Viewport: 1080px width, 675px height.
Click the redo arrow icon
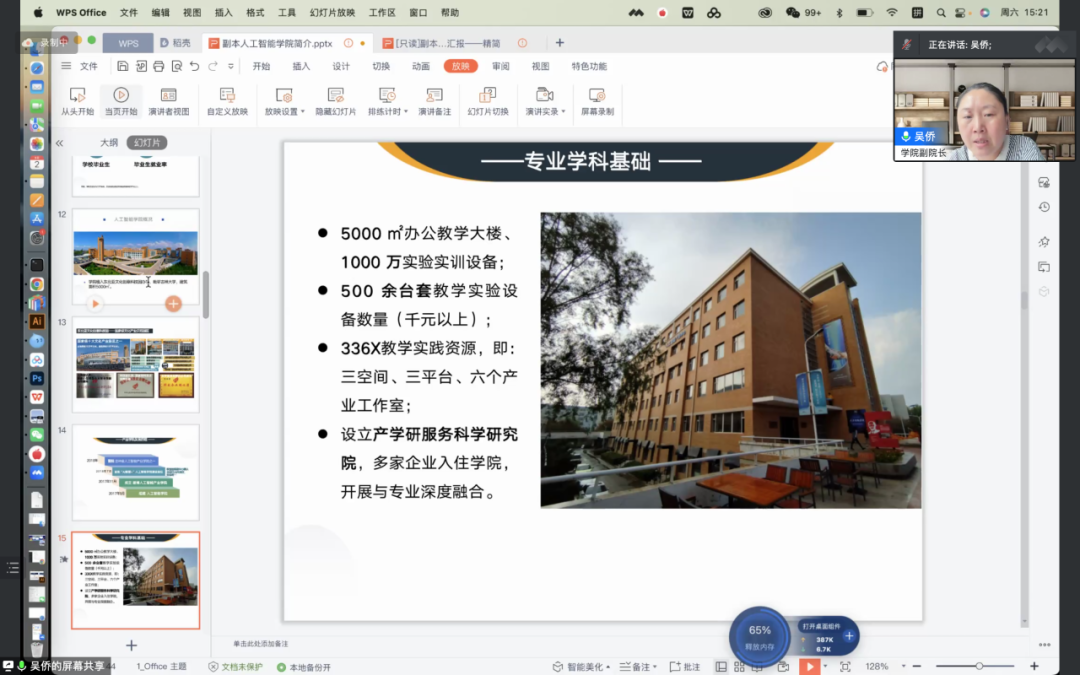pyautogui.click(x=213, y=66)
